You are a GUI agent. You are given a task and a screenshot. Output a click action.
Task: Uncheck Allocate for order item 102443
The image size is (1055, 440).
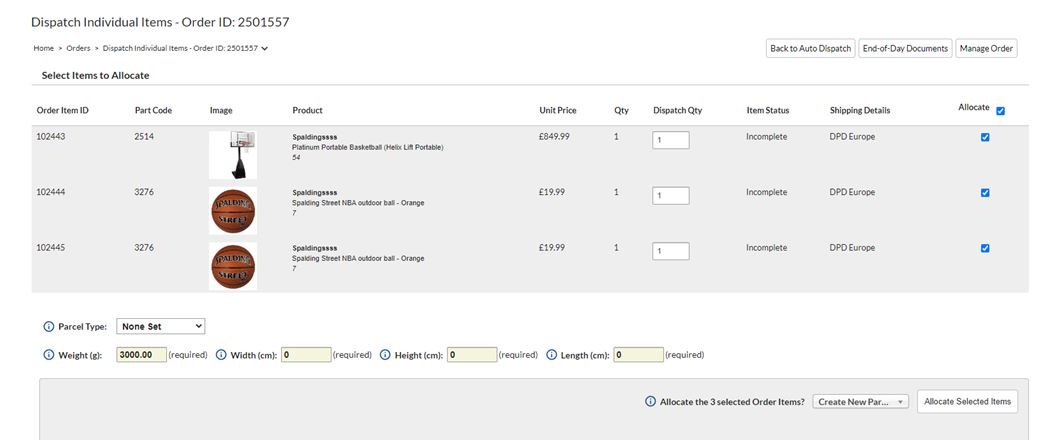click(x=985, y=138)
